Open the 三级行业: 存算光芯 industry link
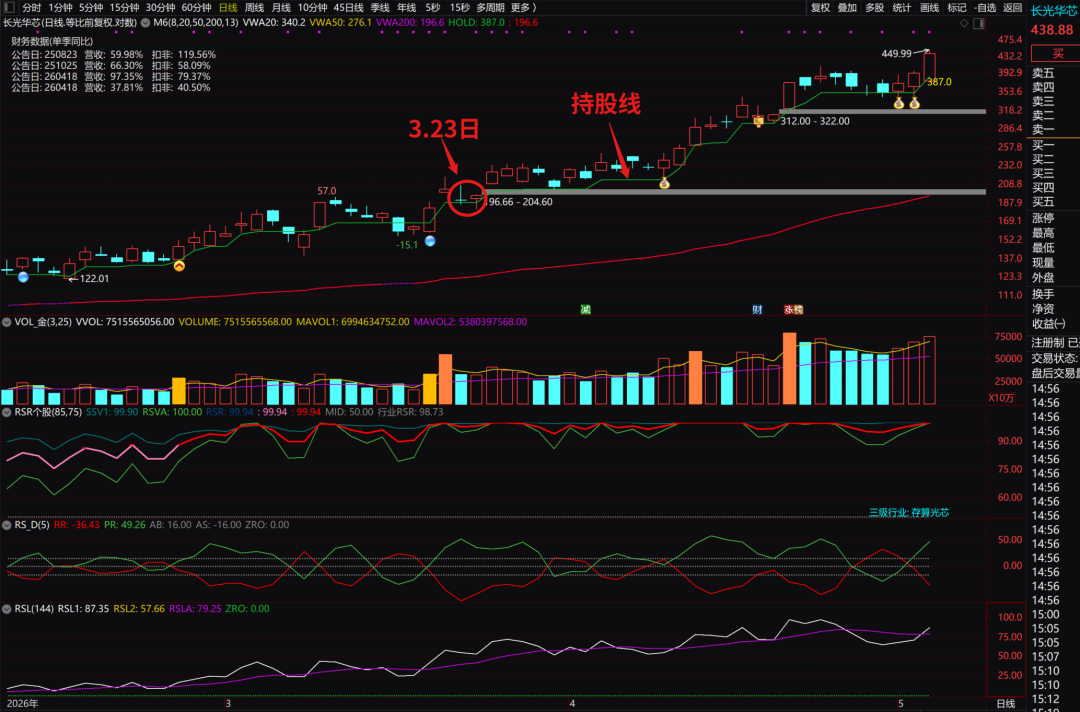 (908, 512)
